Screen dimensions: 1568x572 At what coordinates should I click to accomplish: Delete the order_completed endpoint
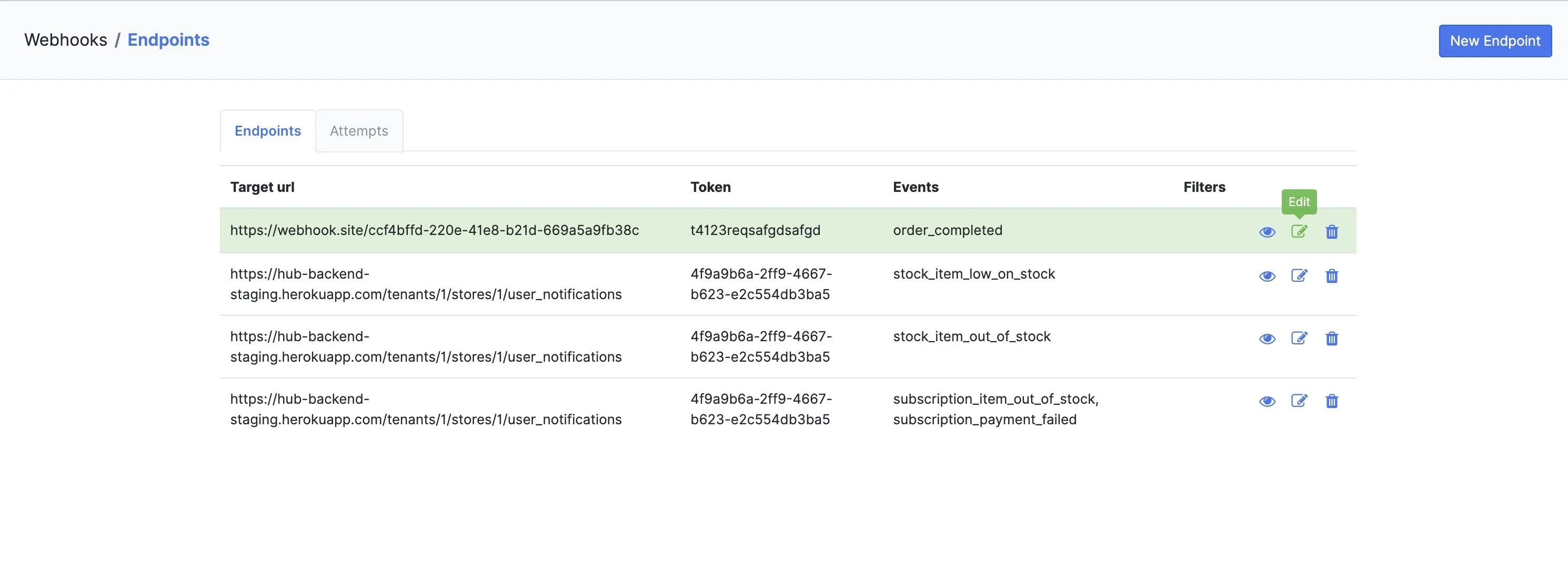click(x=1332, y=232)
